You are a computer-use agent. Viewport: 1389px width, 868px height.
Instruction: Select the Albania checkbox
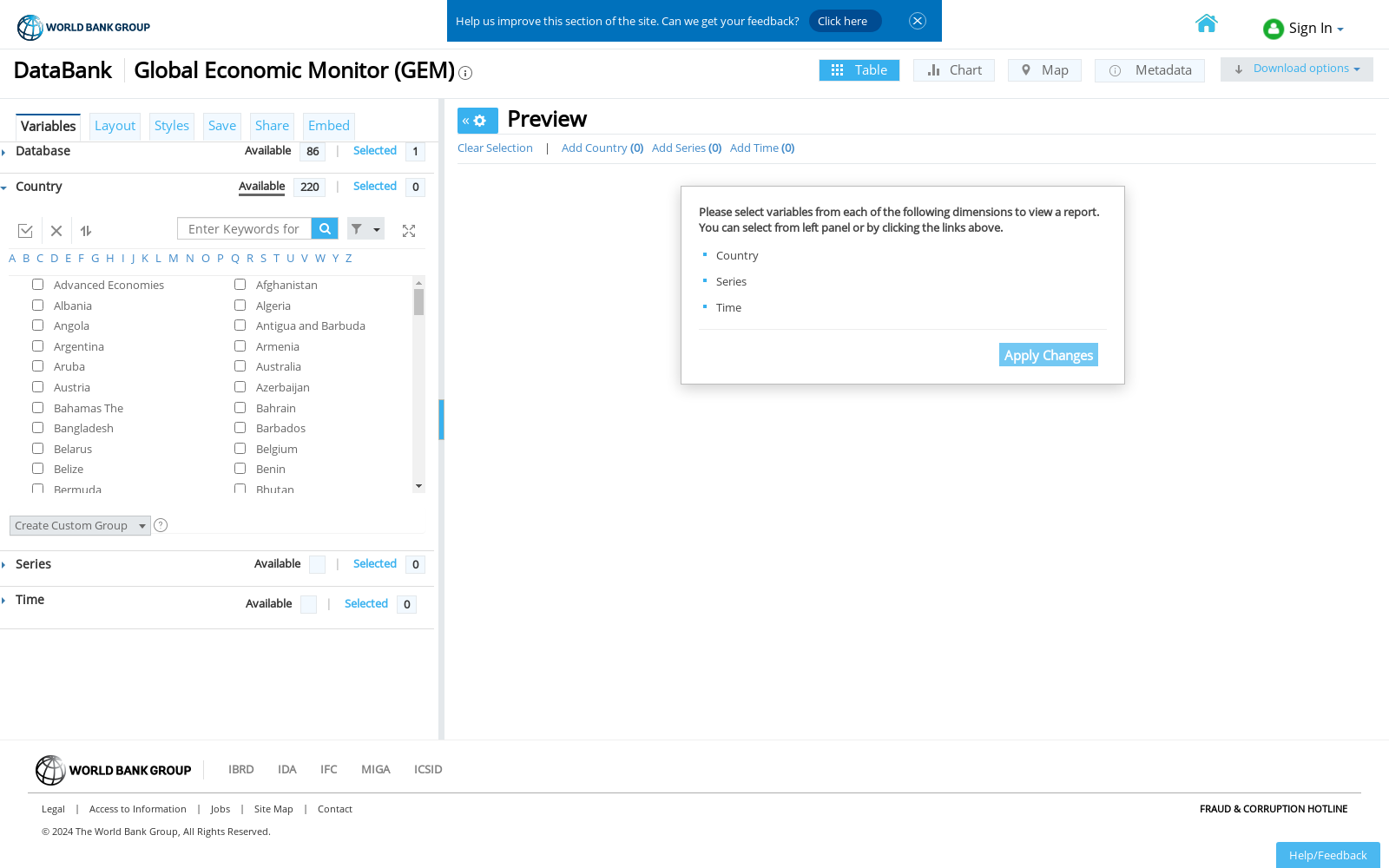tap(37, 305)
